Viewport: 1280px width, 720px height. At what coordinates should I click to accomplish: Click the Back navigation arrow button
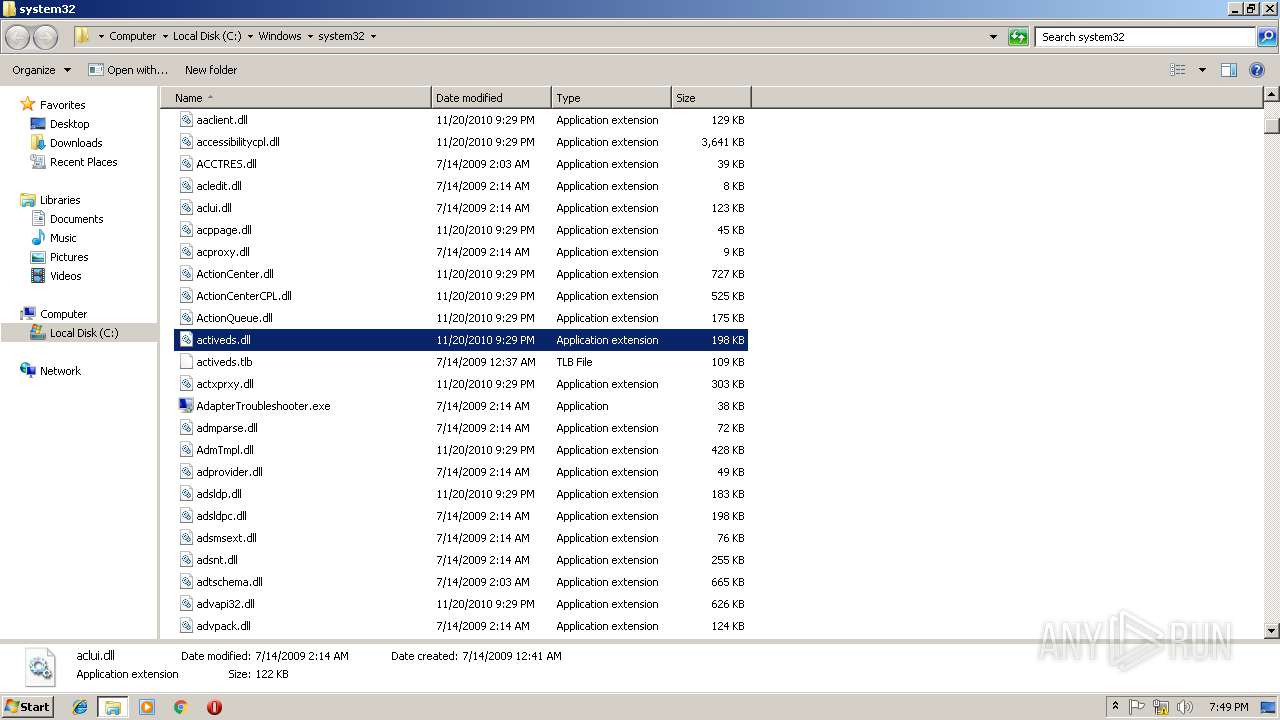pos(18,37)
